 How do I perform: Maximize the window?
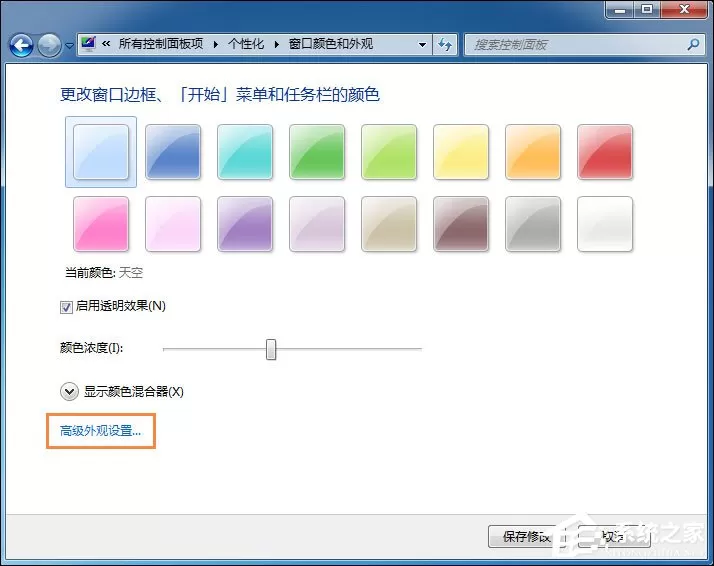[647, 10]
